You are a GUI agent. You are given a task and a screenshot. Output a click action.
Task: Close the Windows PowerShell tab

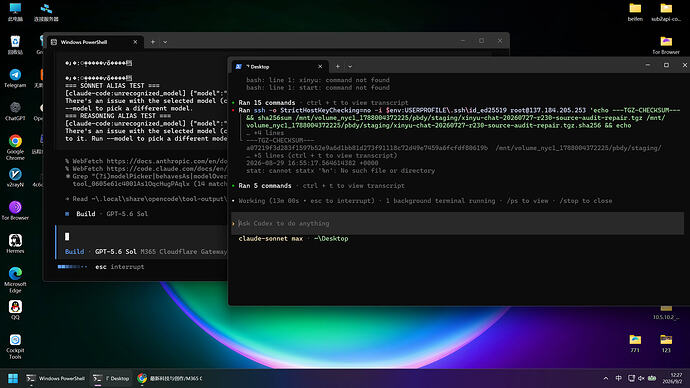(135, 42)
